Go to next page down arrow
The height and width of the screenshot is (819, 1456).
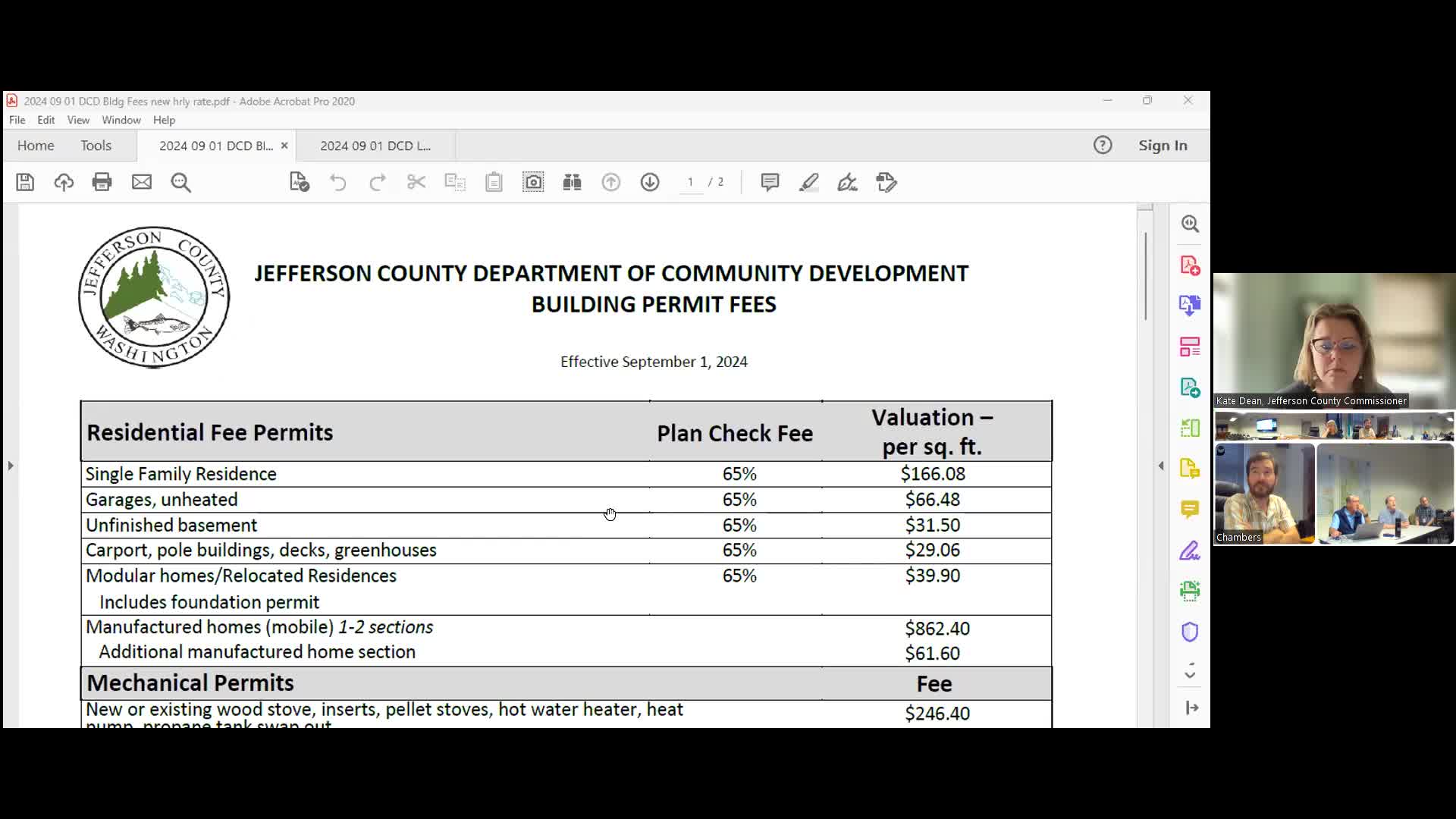click(x=650, y=182)
